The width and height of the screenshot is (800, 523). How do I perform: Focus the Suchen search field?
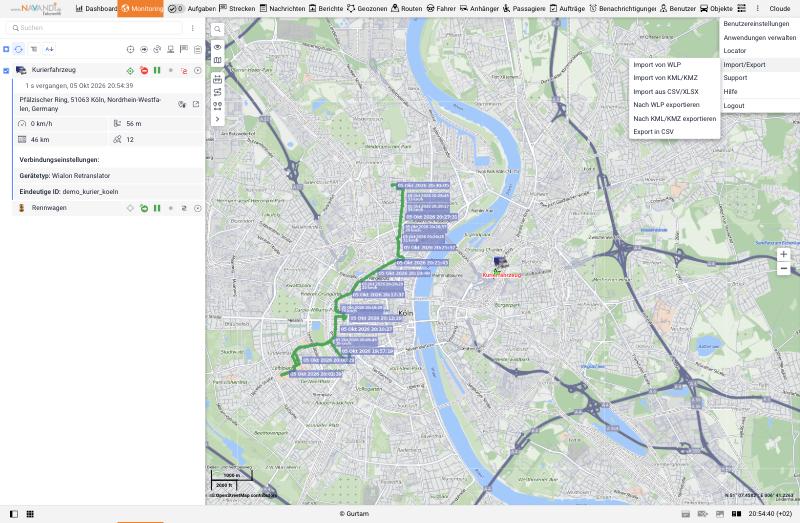click(94, 28)
